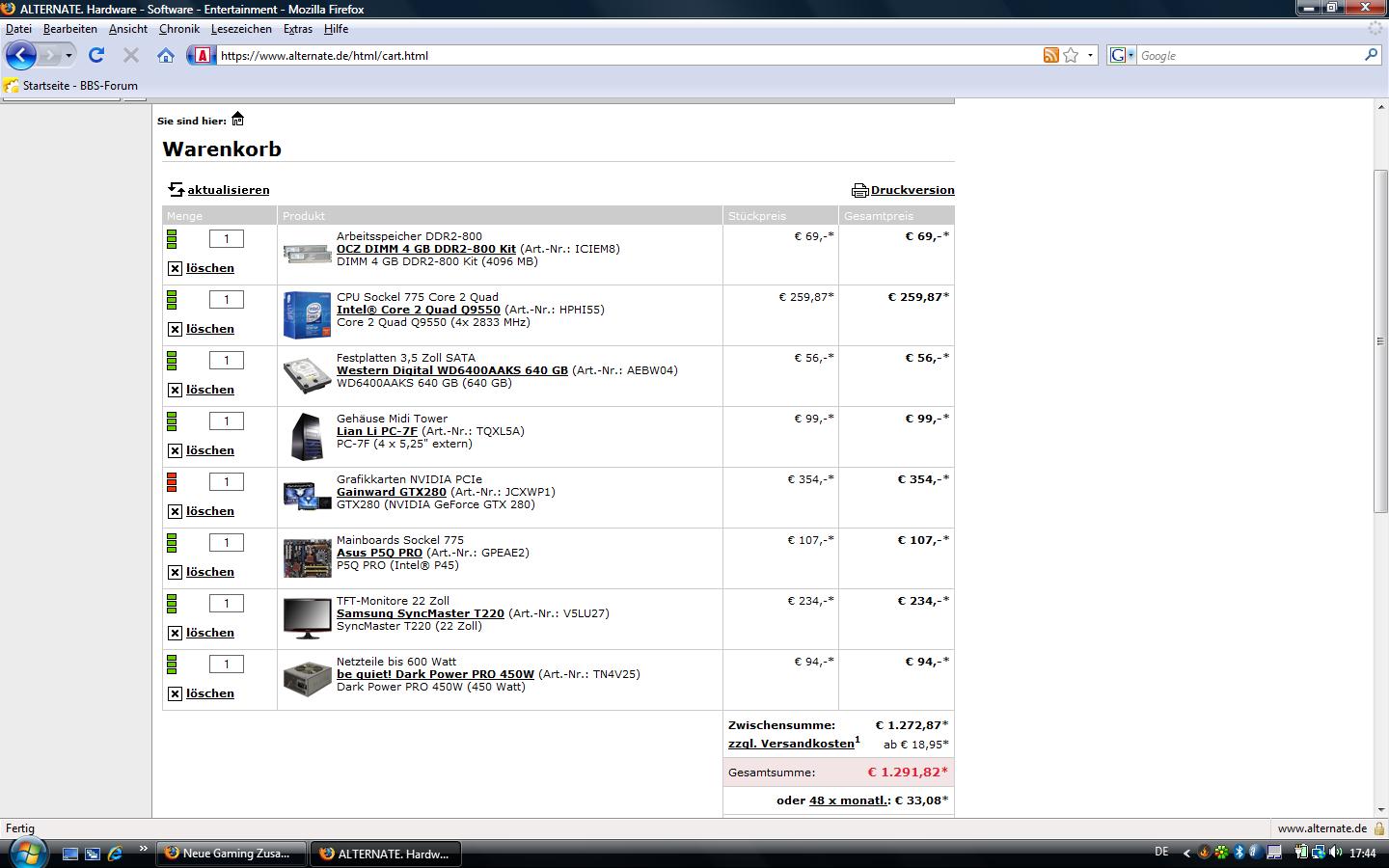Screen dimensions: 1389x868
Task: Open the Windows Start orb
Action: pyautogui.click(x=27, y=853)
